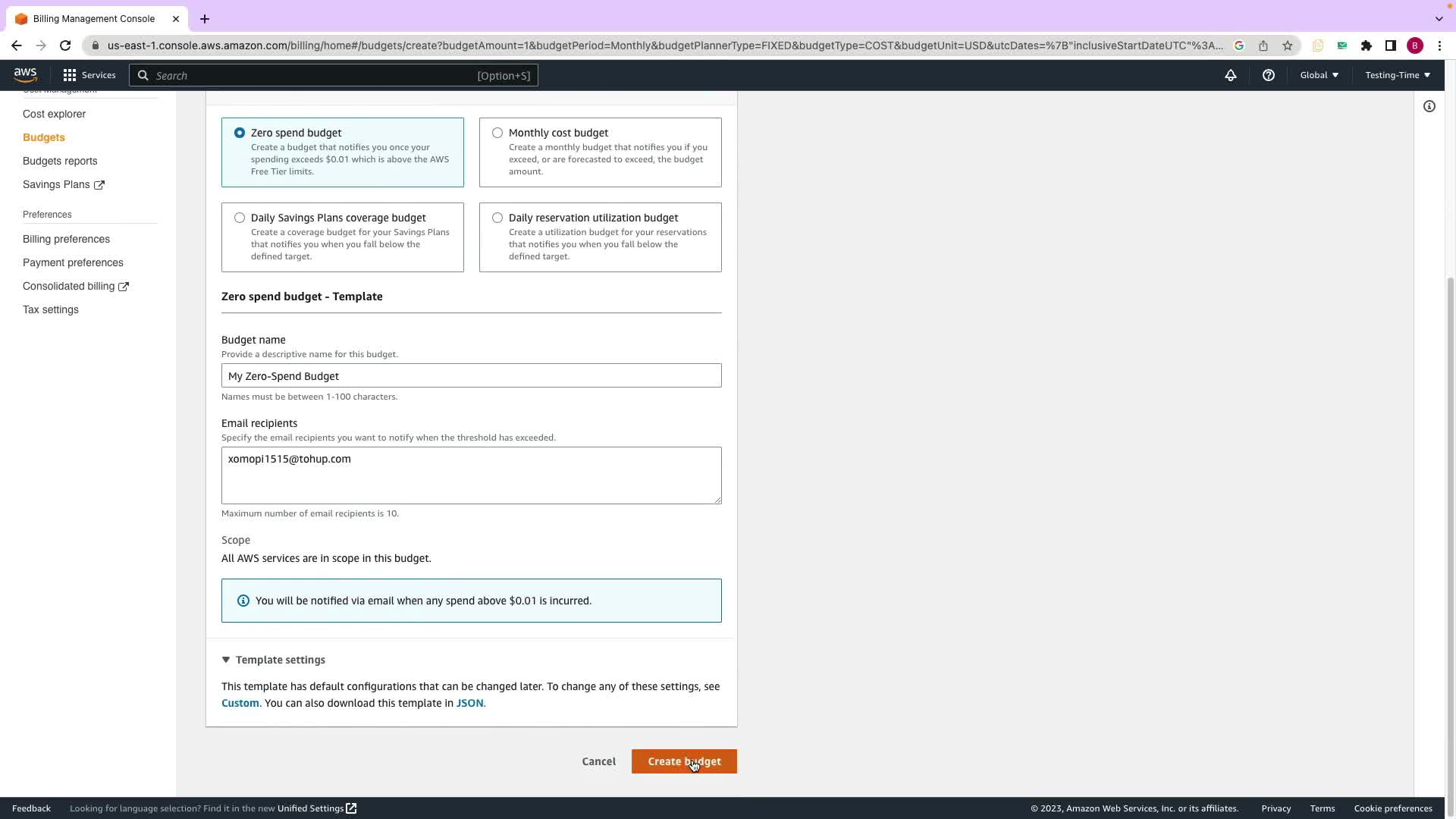This screenshot has height=819, width=1456.
Task: Select the Monthly cost budget option
Action: pyautogui.click(x=497, y=133)
